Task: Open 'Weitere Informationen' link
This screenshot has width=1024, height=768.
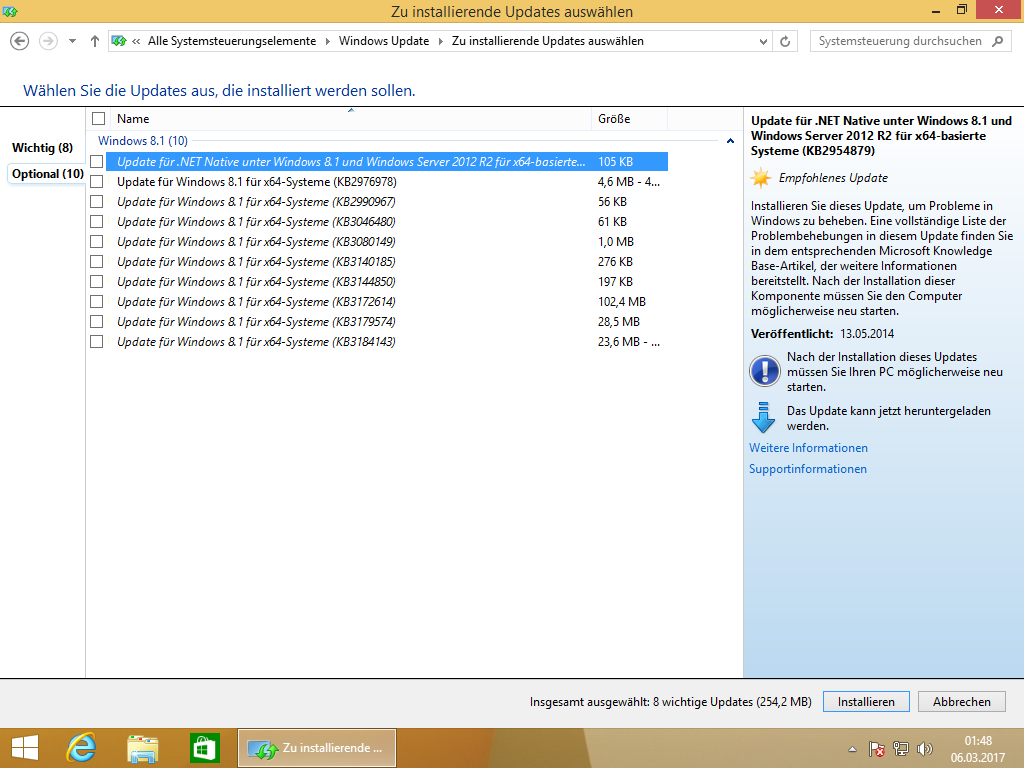Action: [x=808, y=448]
